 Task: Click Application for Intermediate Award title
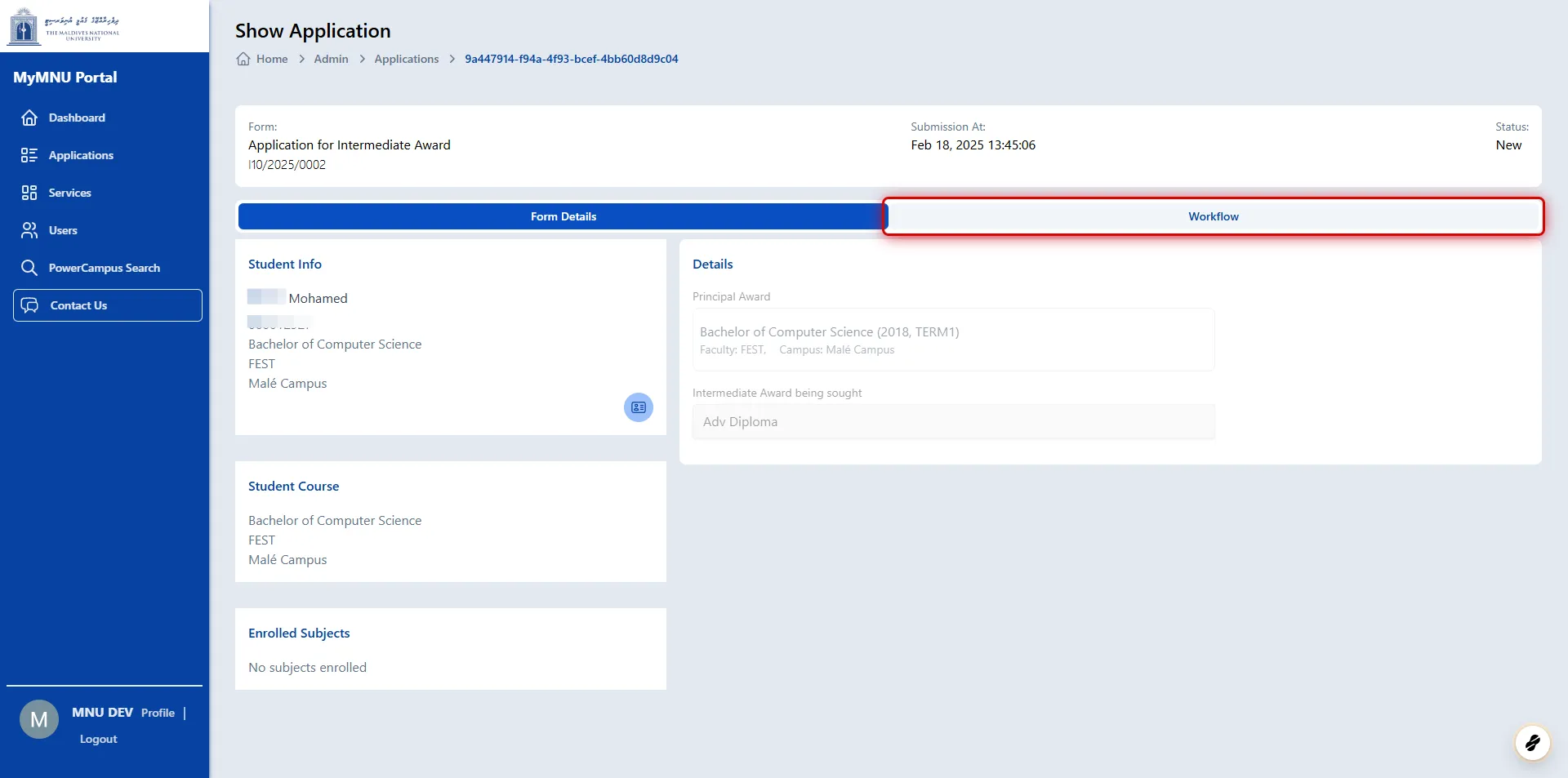point(350,145)
